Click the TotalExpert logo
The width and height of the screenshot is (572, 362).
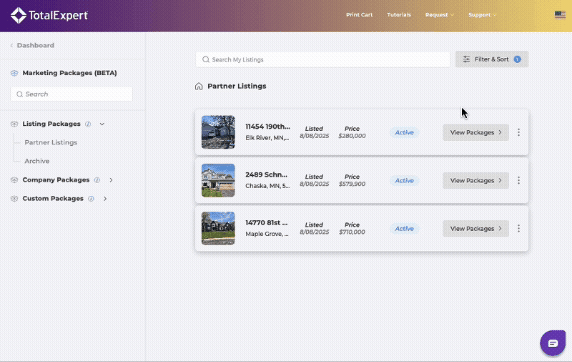coord(49,15)
